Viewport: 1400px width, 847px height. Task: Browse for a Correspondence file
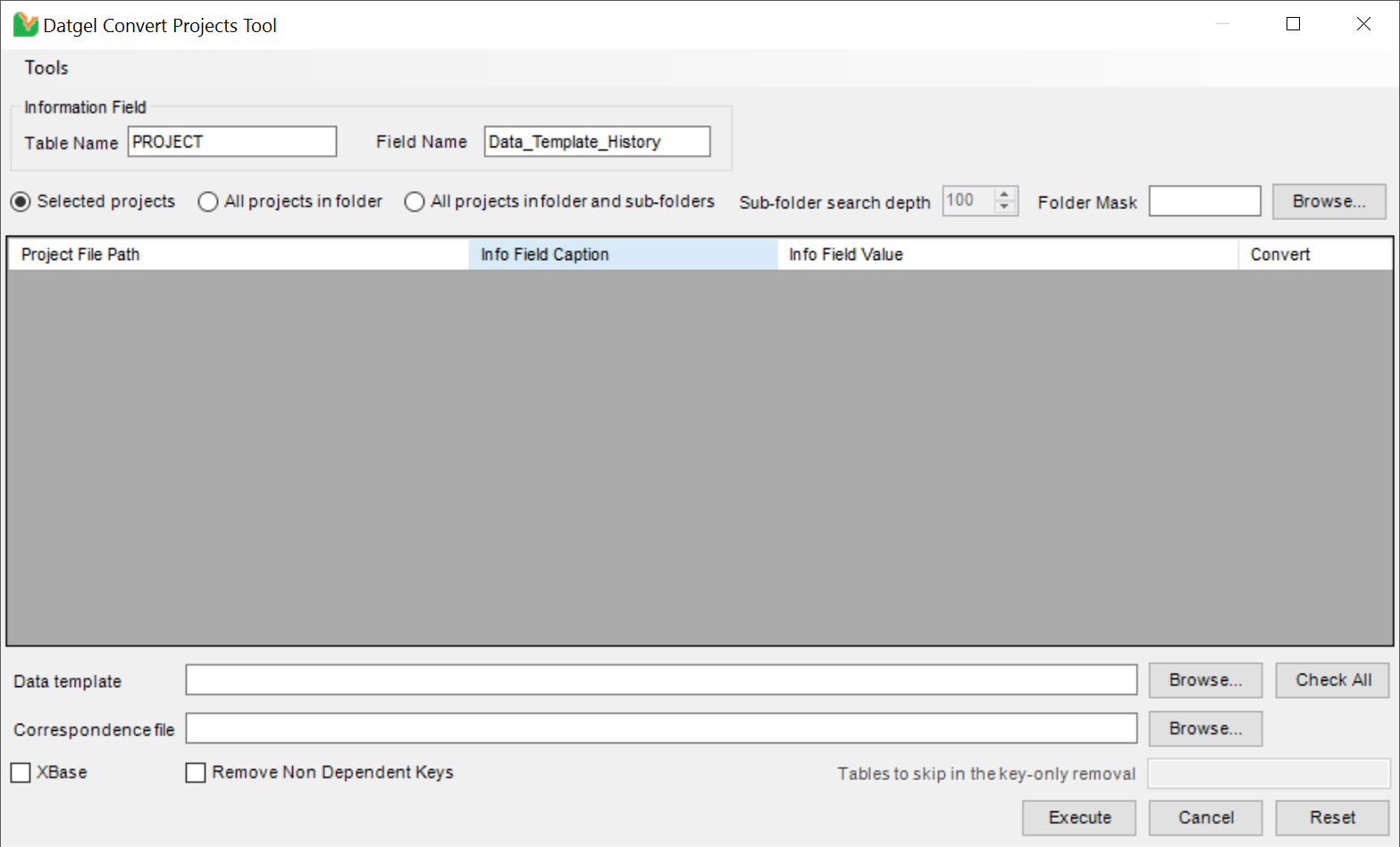[1205, 729]
